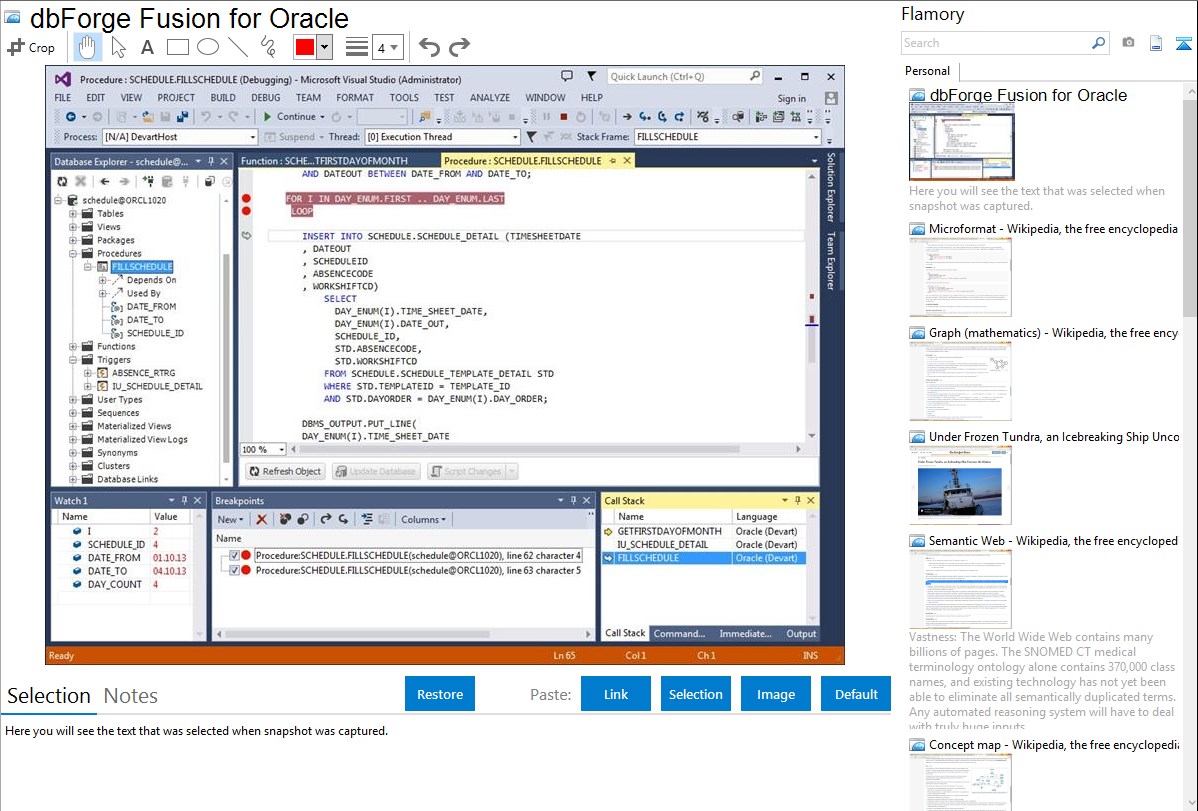Image resolution: width=1198 pixels, height=811 pixels.
Task: Select the straight line tool
Action: pos(238,47)
